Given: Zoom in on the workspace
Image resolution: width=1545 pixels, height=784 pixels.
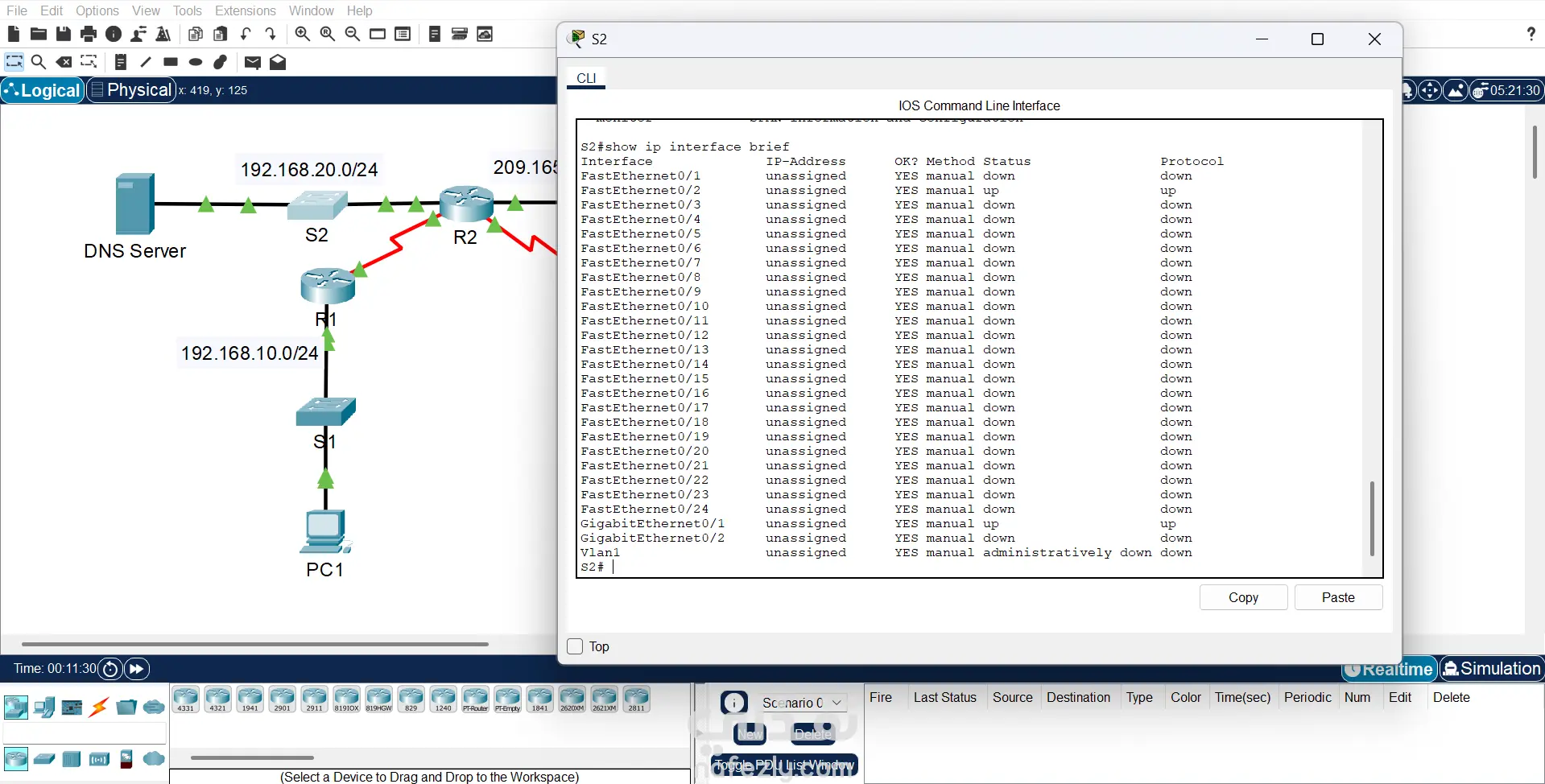Looking at the screenshot, I should [x=303, y=34].
